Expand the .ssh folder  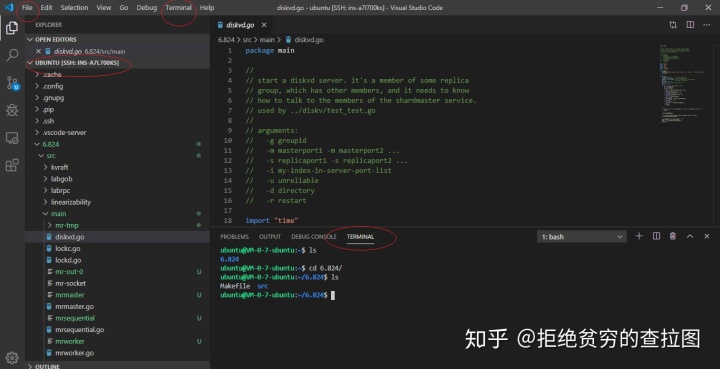click(118, 121)
